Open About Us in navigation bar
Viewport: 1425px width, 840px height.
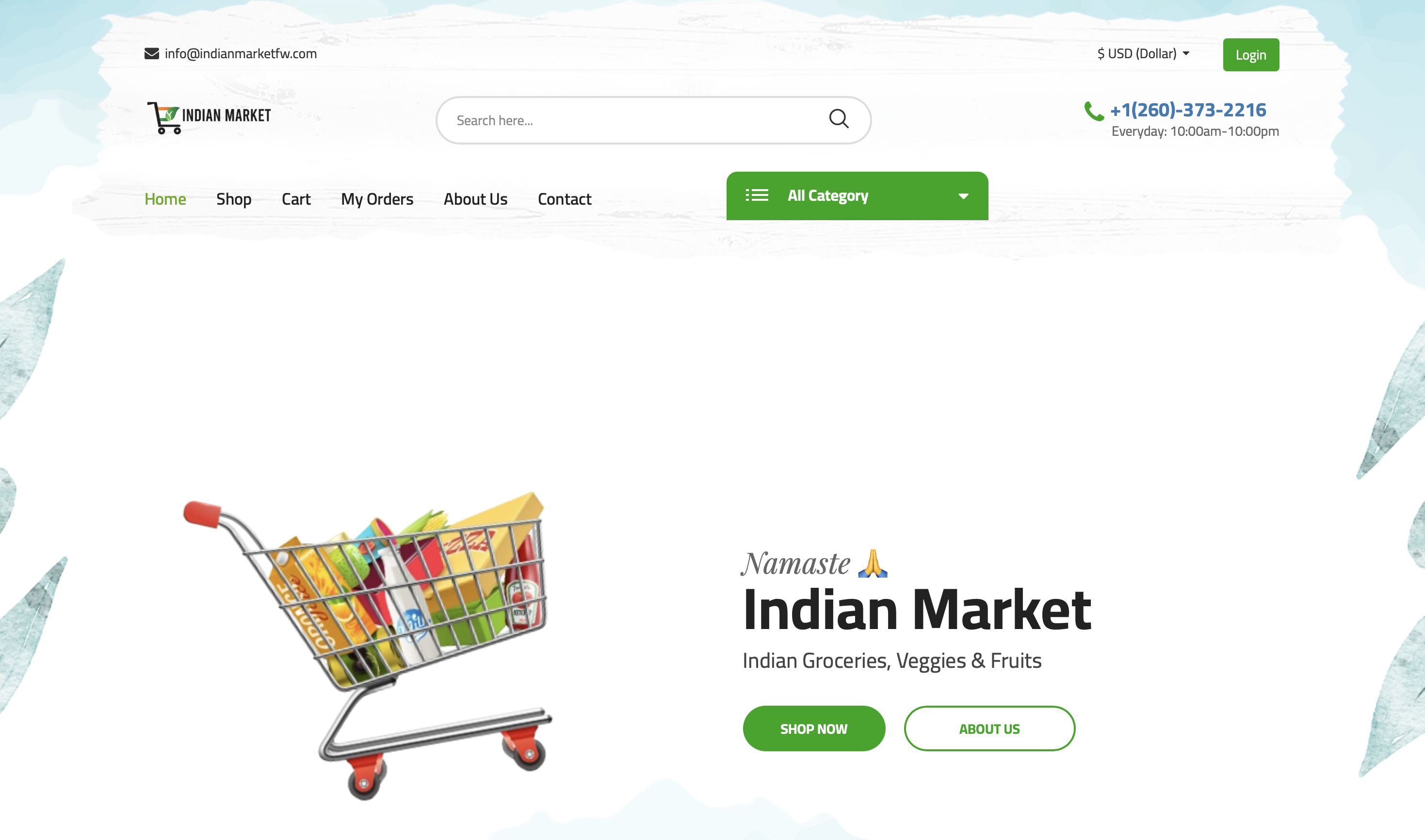(475, 199)
